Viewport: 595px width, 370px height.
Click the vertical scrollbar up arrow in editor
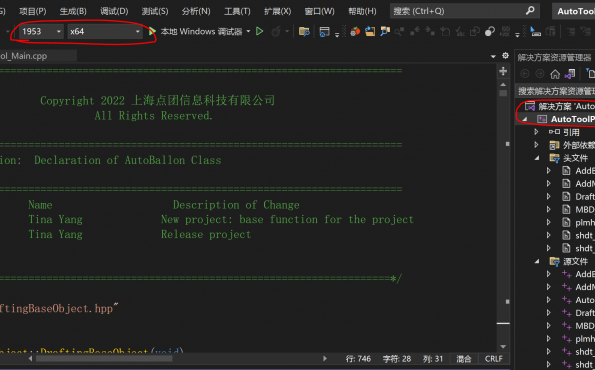(x=503, y=85)
